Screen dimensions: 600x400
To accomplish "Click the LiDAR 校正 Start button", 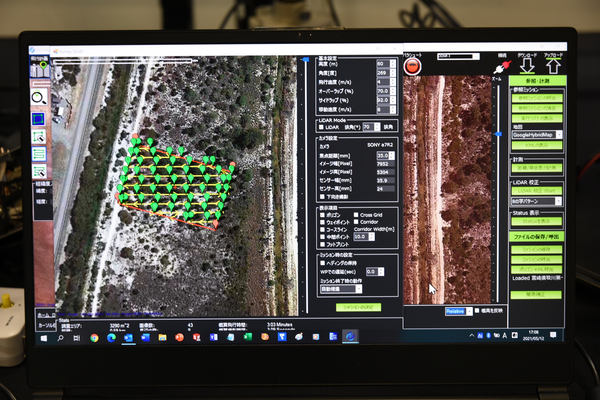I will (x=537, y=190).
